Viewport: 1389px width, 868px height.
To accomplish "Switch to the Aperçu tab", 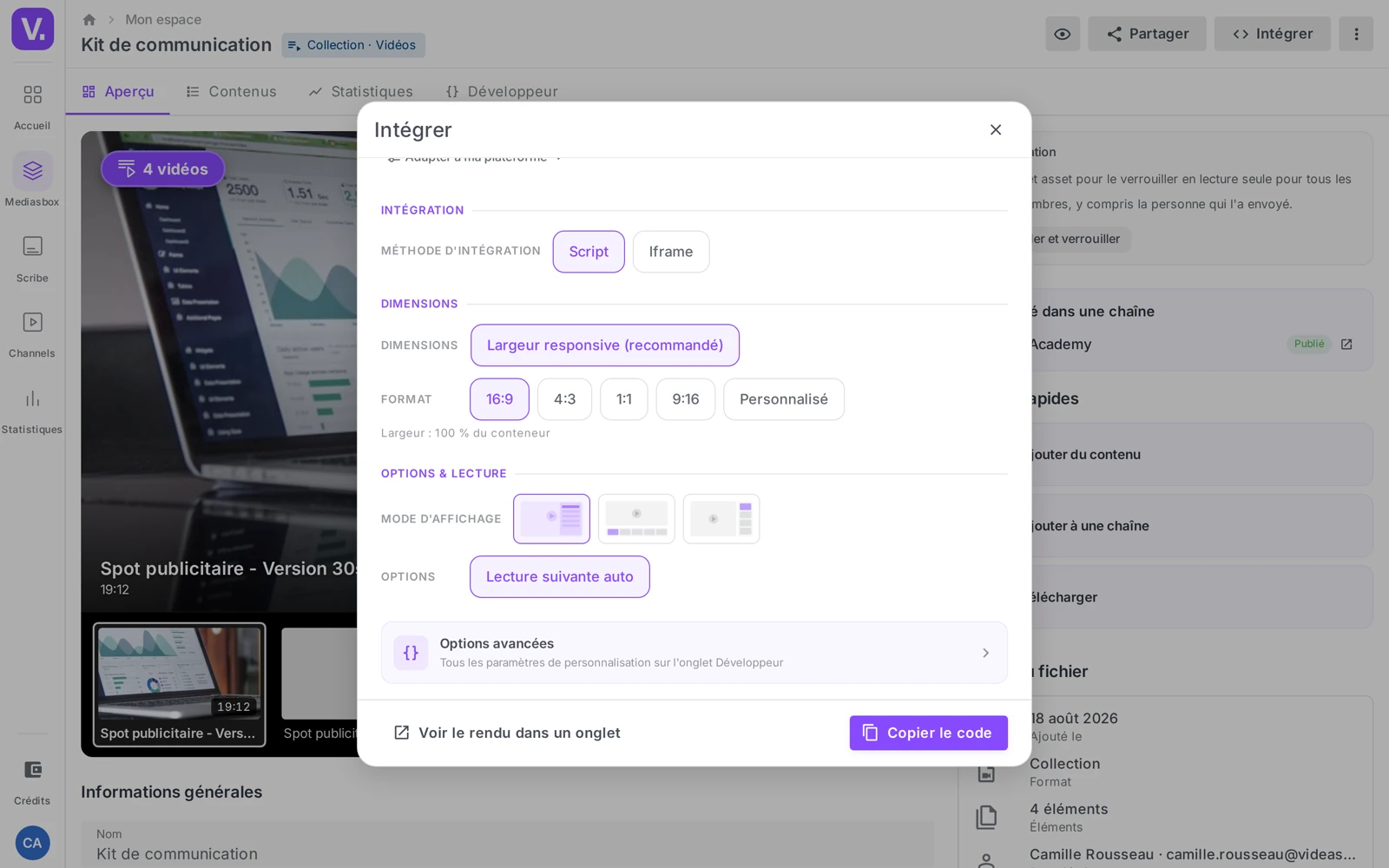I will pos(118,92).
